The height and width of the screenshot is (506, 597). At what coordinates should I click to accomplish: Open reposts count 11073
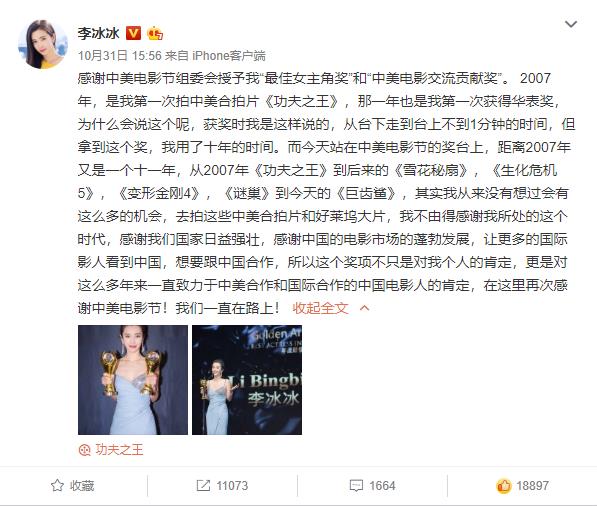coord(232,486)
